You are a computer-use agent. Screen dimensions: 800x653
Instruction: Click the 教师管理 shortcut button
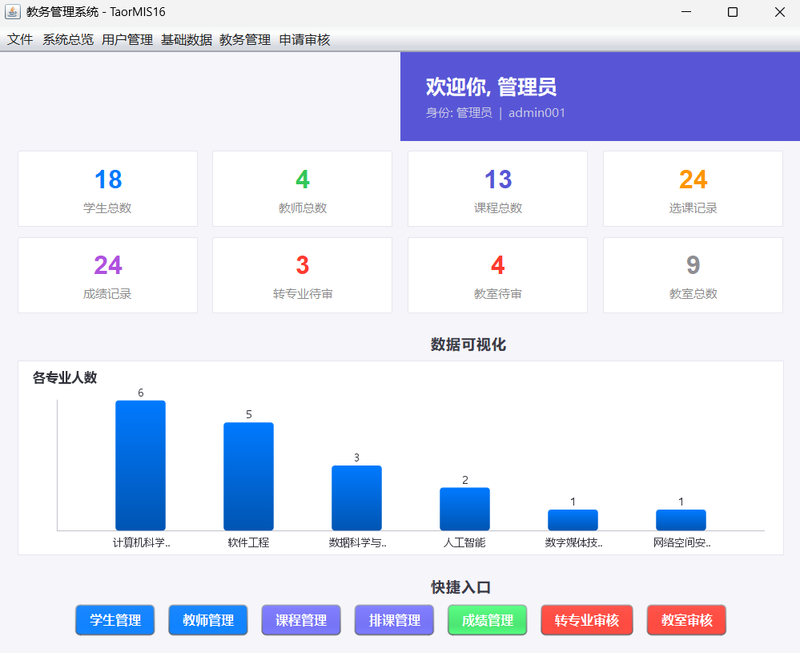tap(208, 620)
